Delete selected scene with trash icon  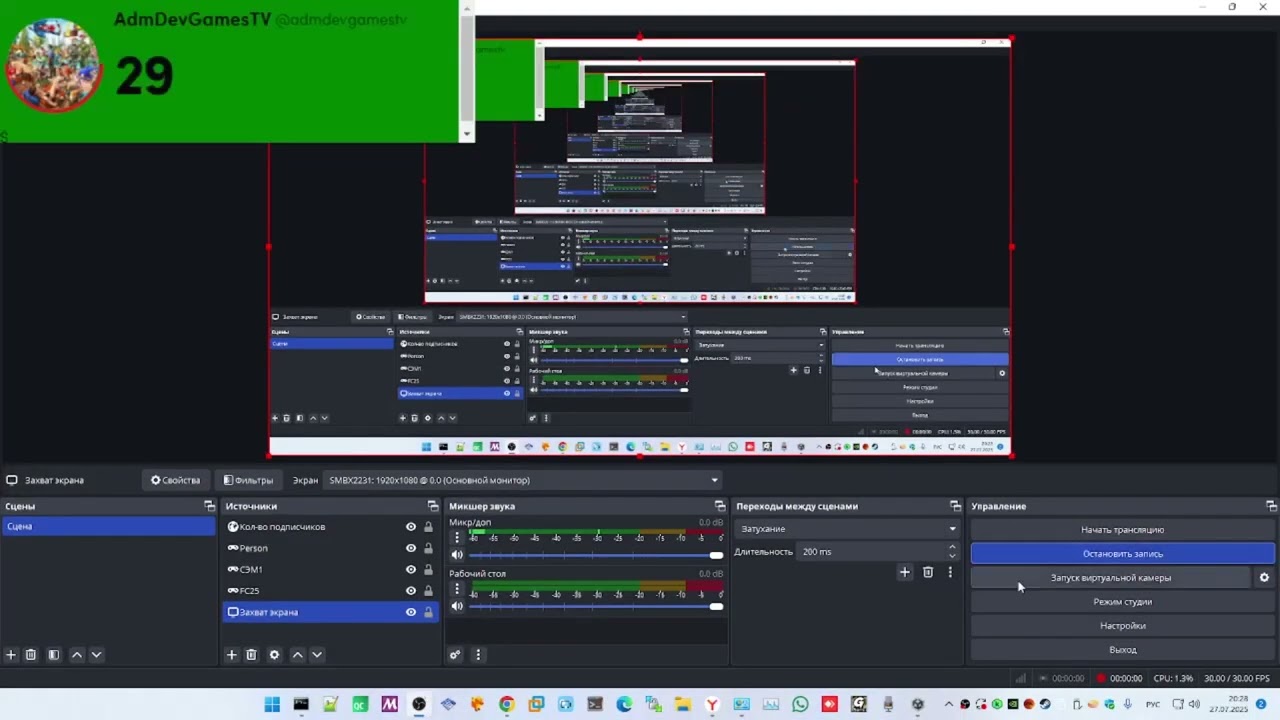tap(31, 655)
